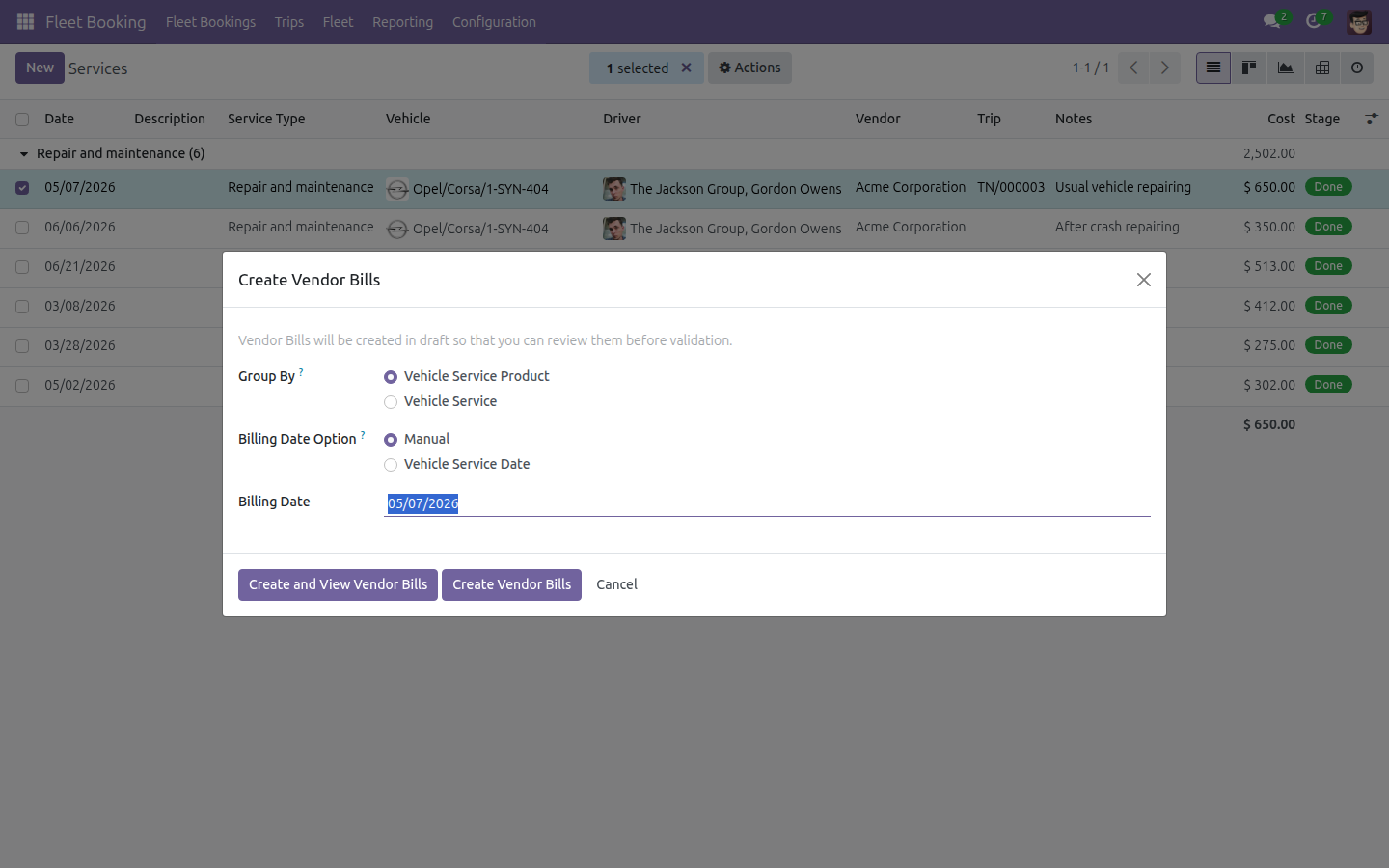Viewport: 1389px width, 868px height.
Task: Switch to graph view icon
Action: [1286, 68]
